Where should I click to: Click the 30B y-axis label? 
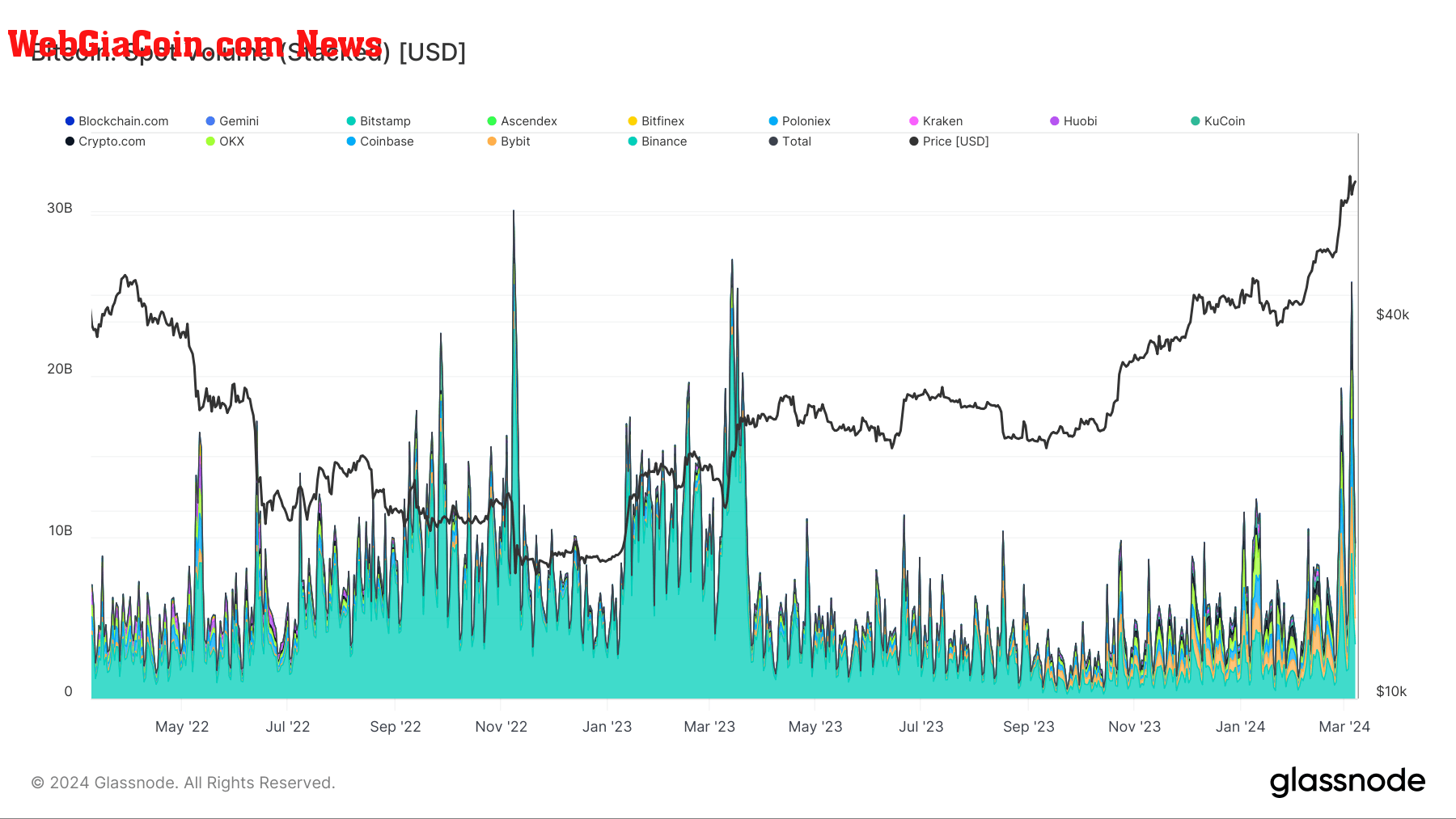(x=60, y=208)
